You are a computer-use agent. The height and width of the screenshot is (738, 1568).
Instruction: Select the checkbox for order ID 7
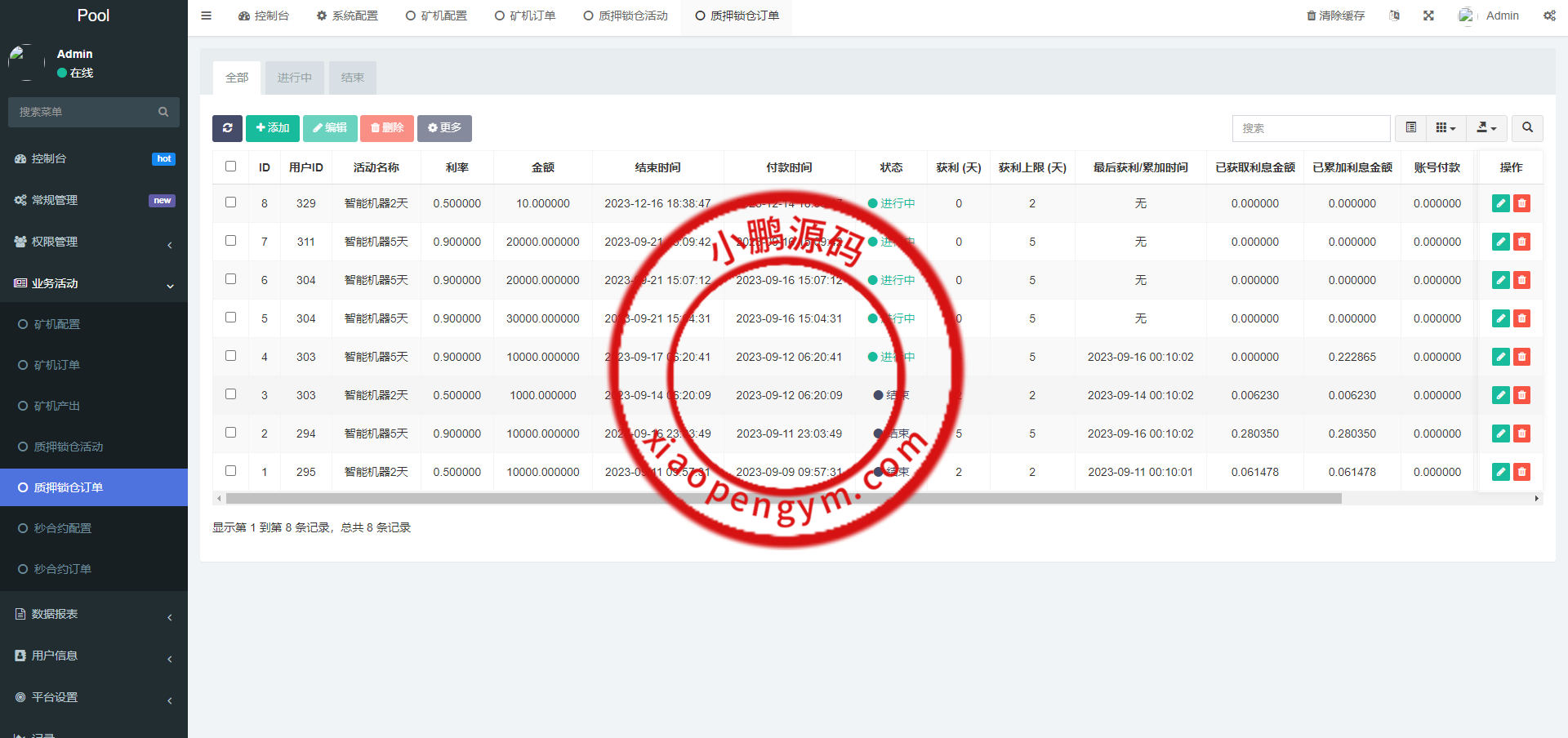point(231,241)
